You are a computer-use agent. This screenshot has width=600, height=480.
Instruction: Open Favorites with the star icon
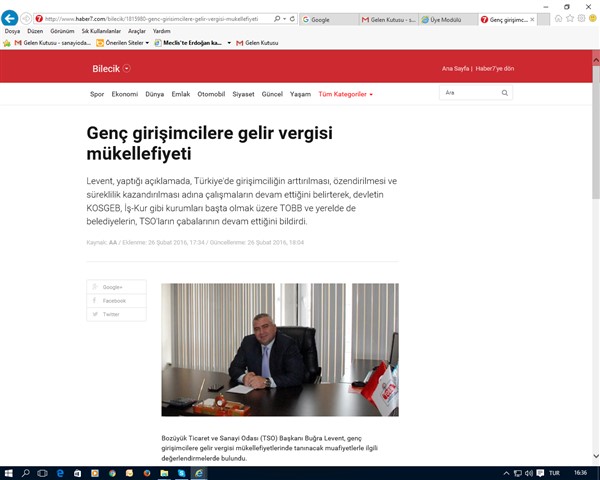(x=570, y=18)
